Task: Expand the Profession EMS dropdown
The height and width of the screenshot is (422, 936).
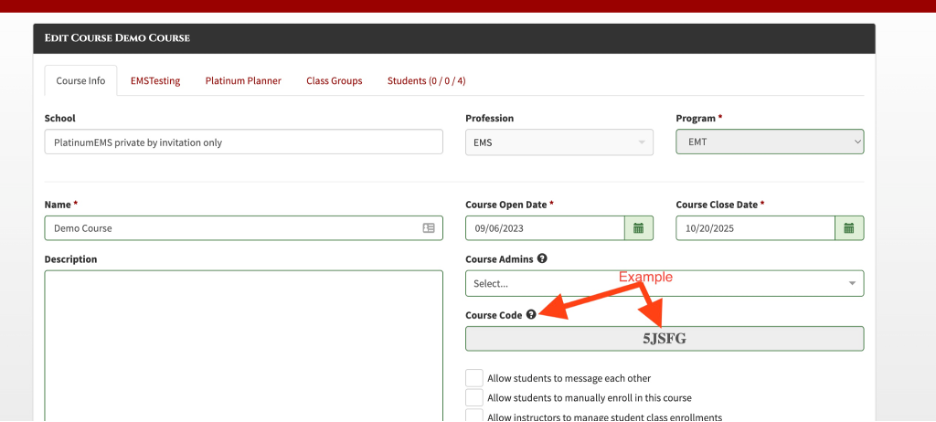Action: (x=559, y=142)
